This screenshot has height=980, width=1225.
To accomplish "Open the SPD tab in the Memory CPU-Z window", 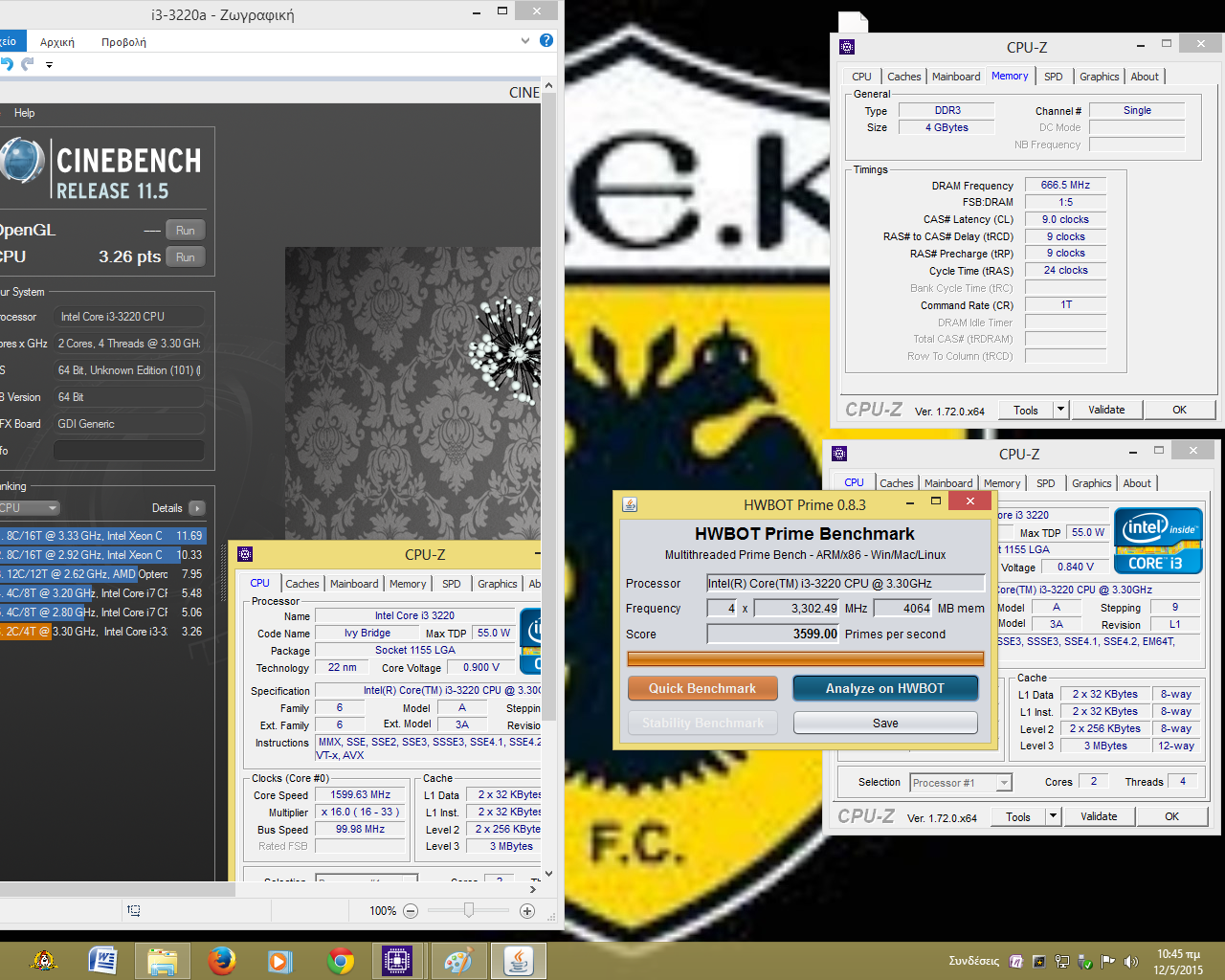I will coord(1053,77).
